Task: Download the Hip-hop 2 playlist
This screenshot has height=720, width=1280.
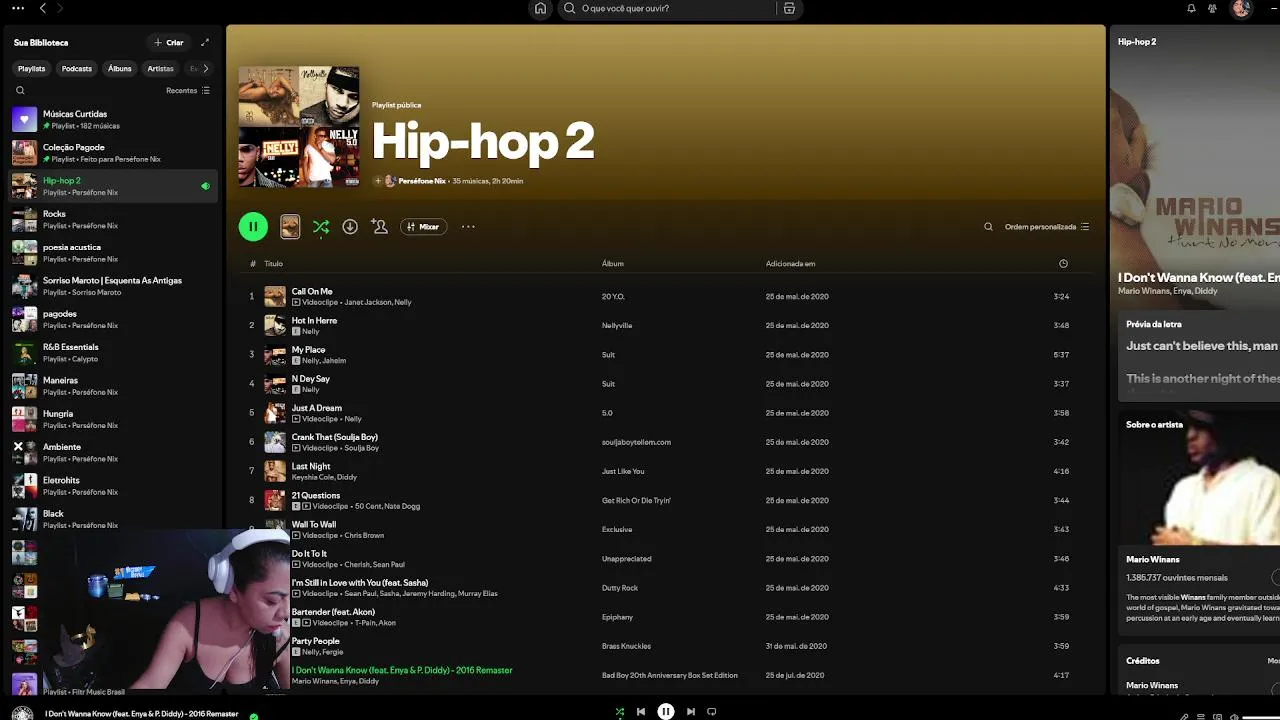Action: coord(350,227)
